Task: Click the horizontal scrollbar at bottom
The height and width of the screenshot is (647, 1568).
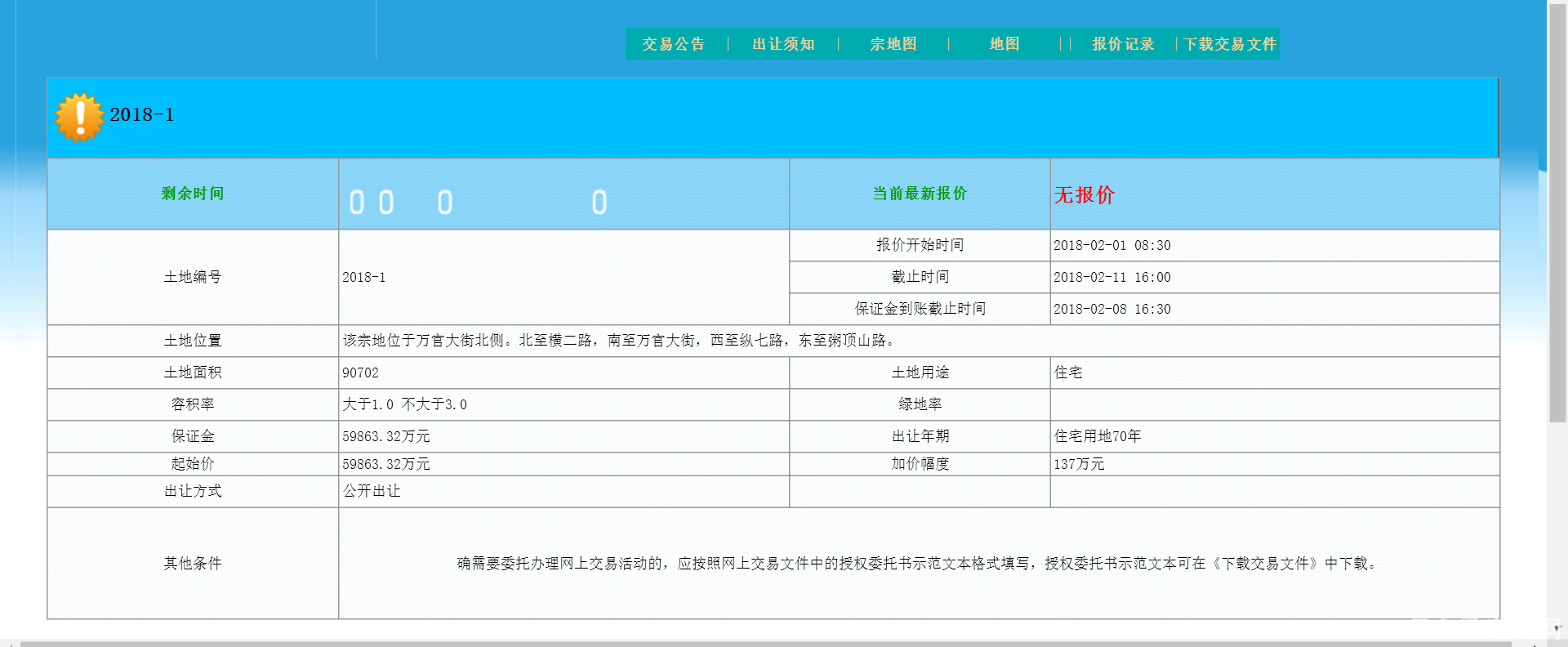Action: click(765, 644)
